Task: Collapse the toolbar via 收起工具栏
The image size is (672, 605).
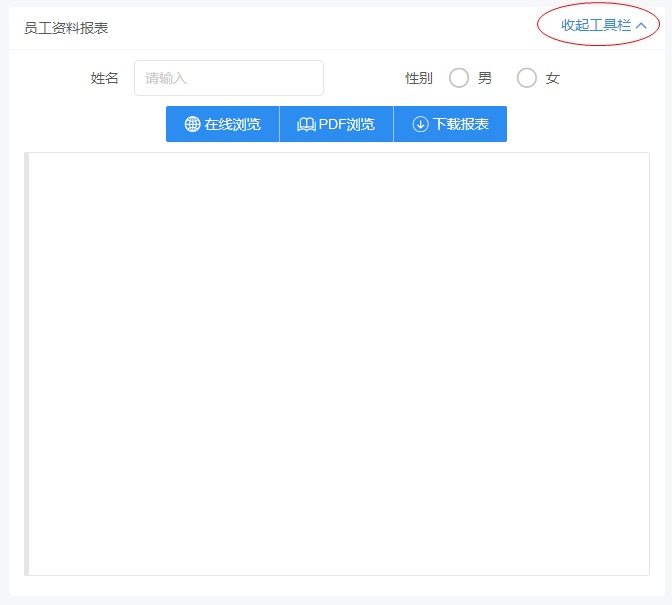Action: (x=603, y=25)
